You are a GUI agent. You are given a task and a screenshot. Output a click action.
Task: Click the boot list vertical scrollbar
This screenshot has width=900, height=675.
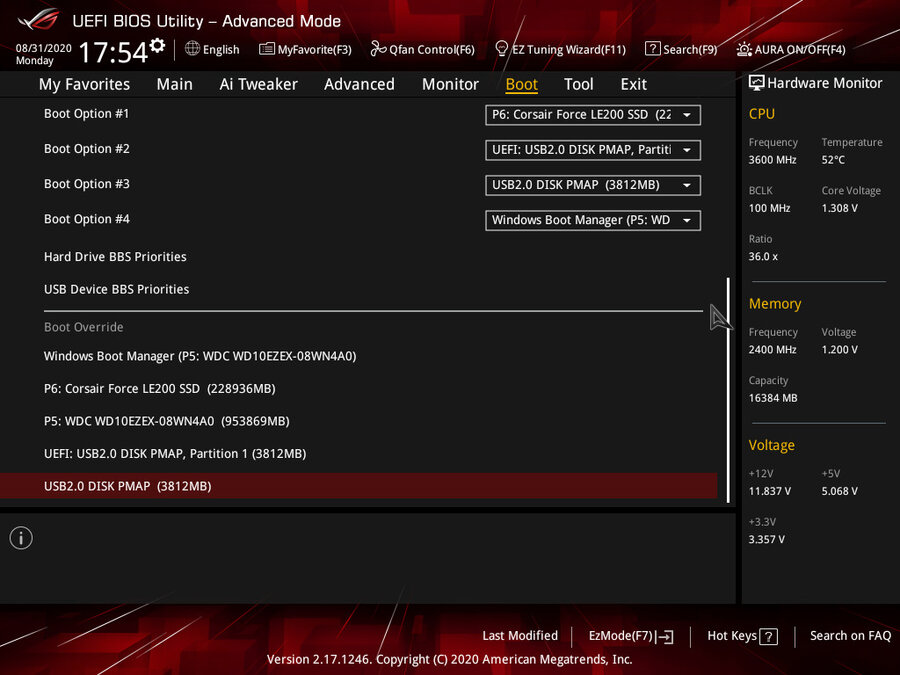tap(728, 390)
